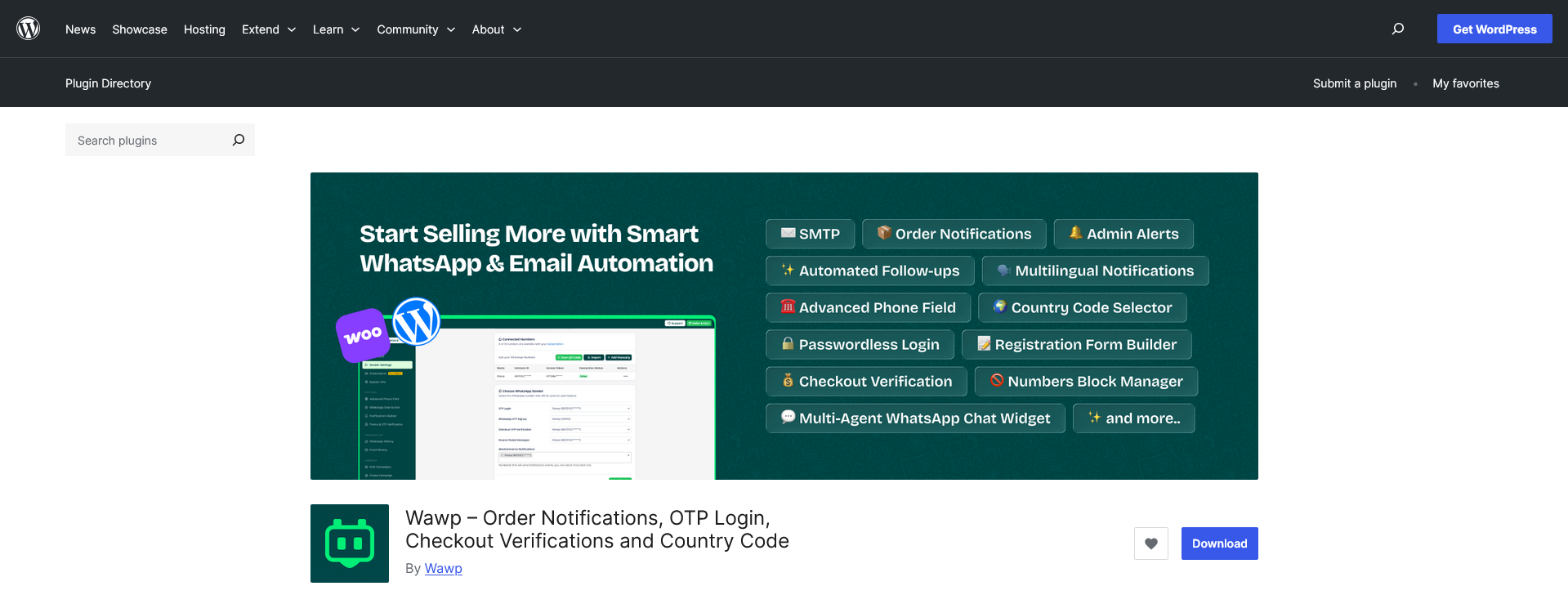Expand the Learn dropdown menu

pyautogui.click(x=336, y=29)
